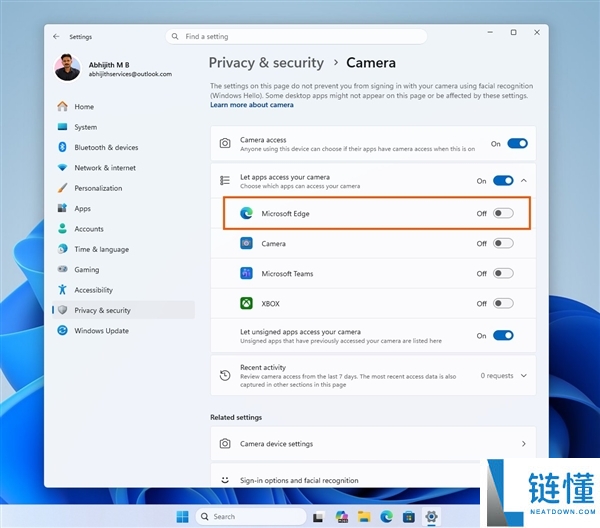This screenshot has width=600, height=528.
Task: Open Windows Update page
Action: pos(123,331)
